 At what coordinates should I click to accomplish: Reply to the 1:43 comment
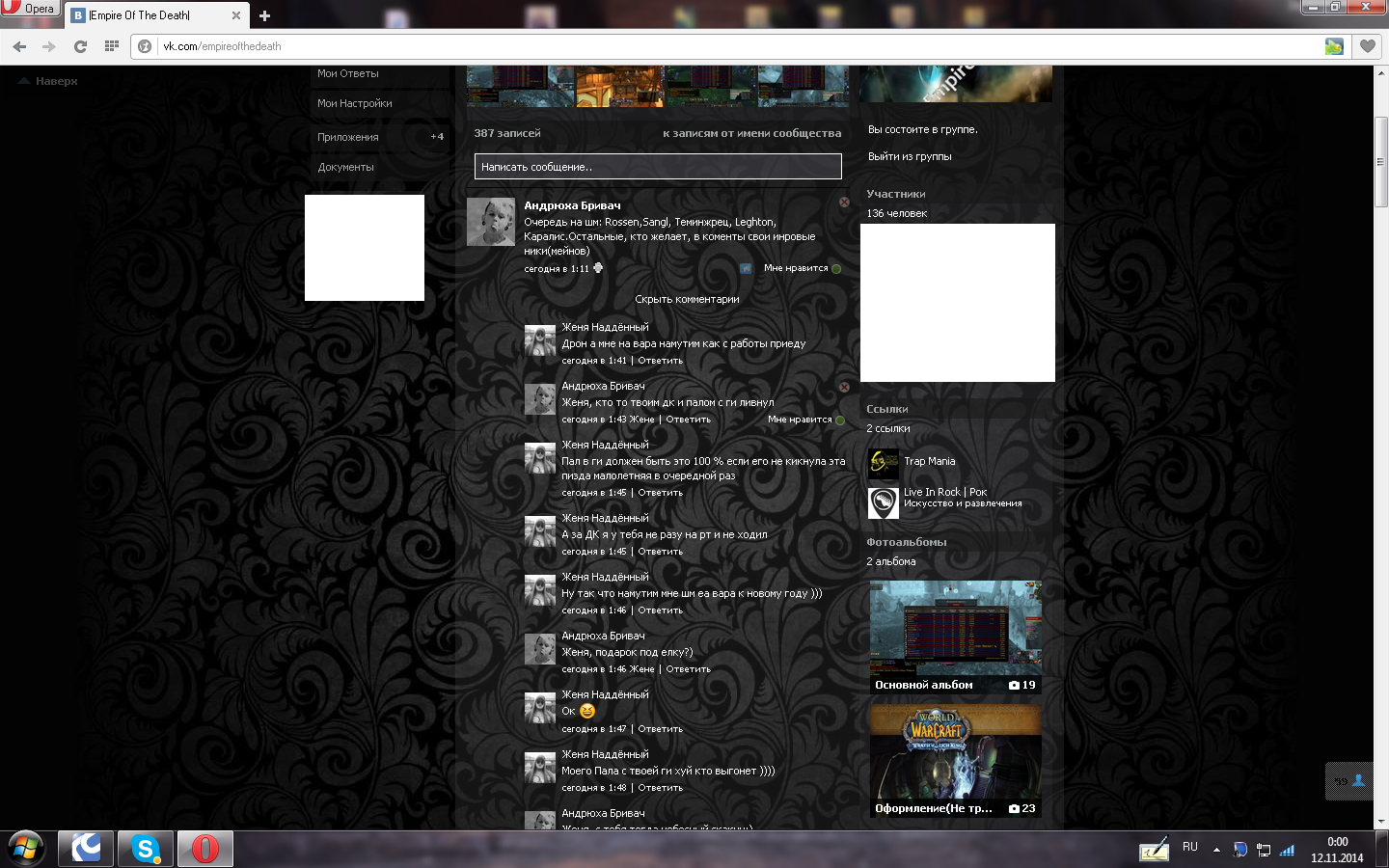coord(688,420)
